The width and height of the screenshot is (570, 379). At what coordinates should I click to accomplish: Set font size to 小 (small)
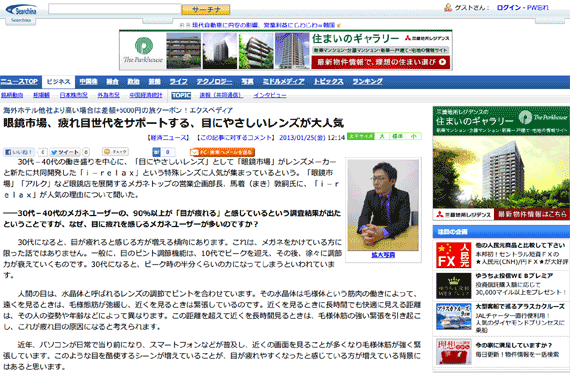click(x=413, y=136)
